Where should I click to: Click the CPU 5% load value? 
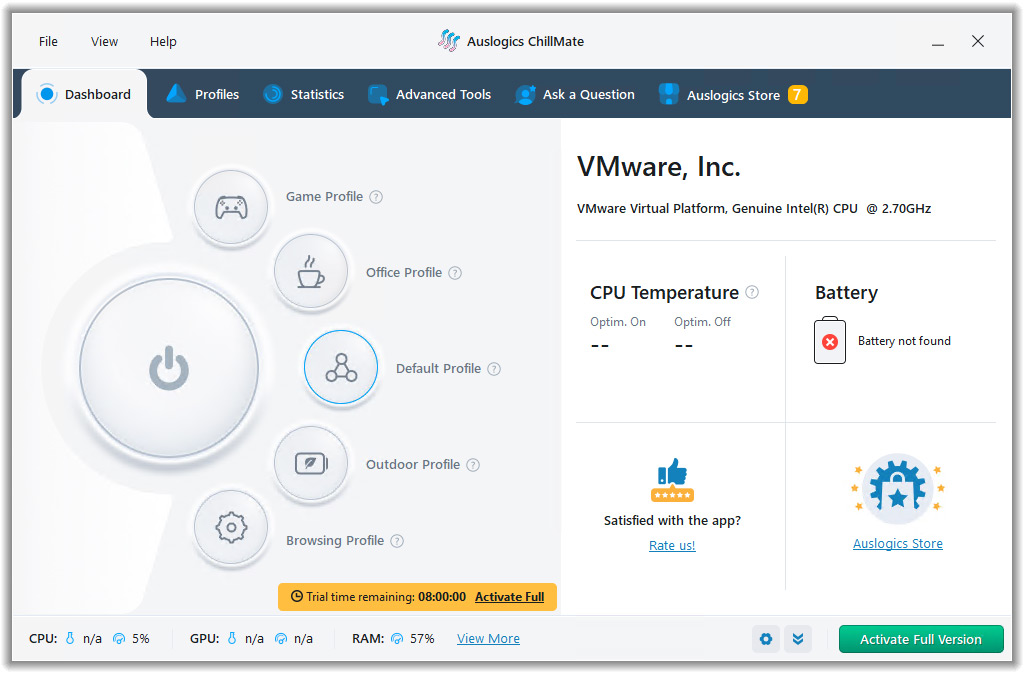coord(141,638)
